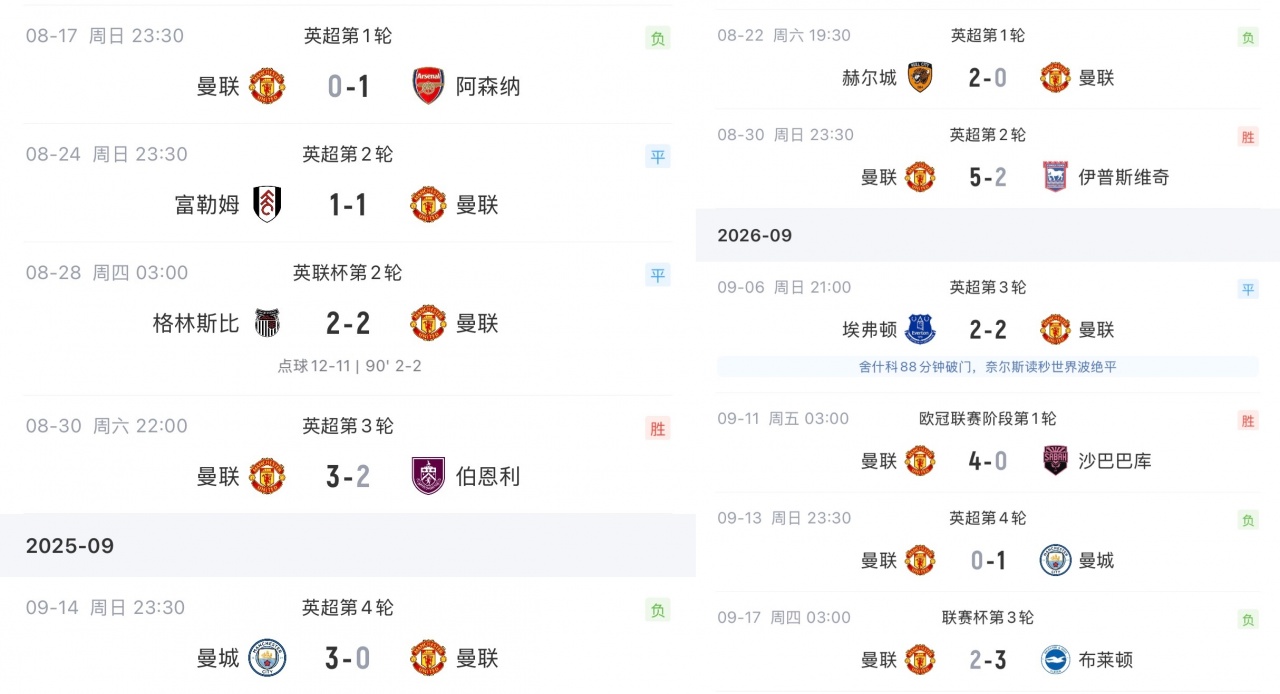Click the Hull City tiger badge
This screenshot has width=1280, height=694.
click(x=920, y=77)
